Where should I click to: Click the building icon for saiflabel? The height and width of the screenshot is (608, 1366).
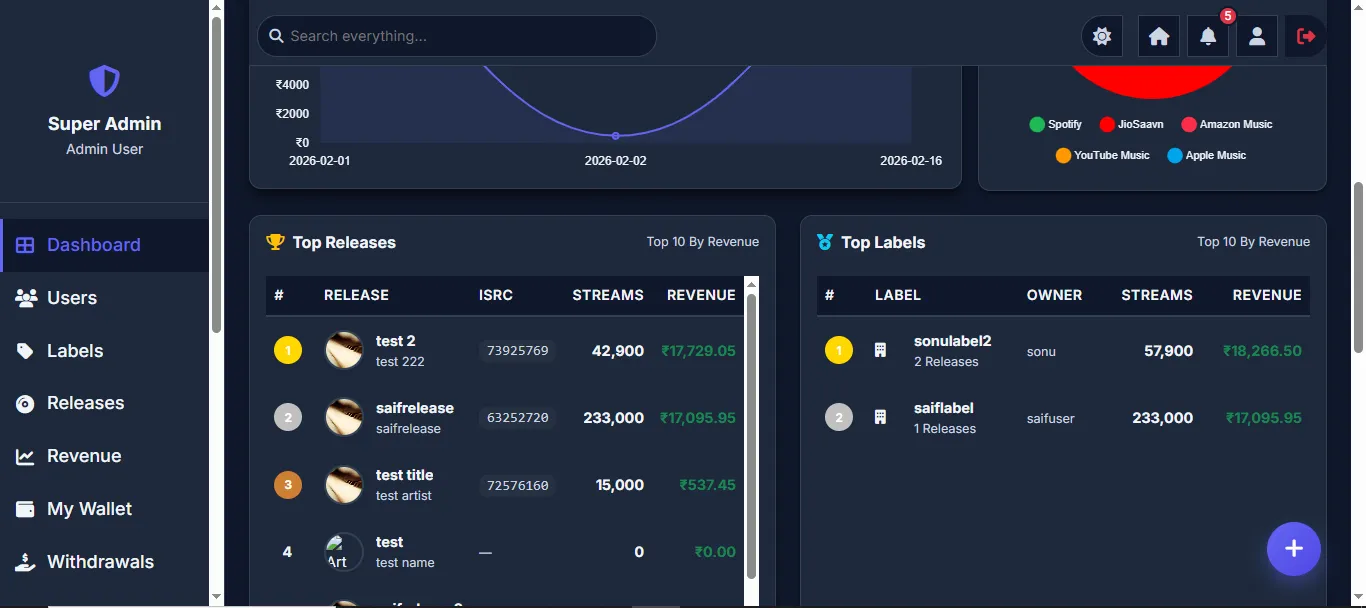[x=880, y=418]
